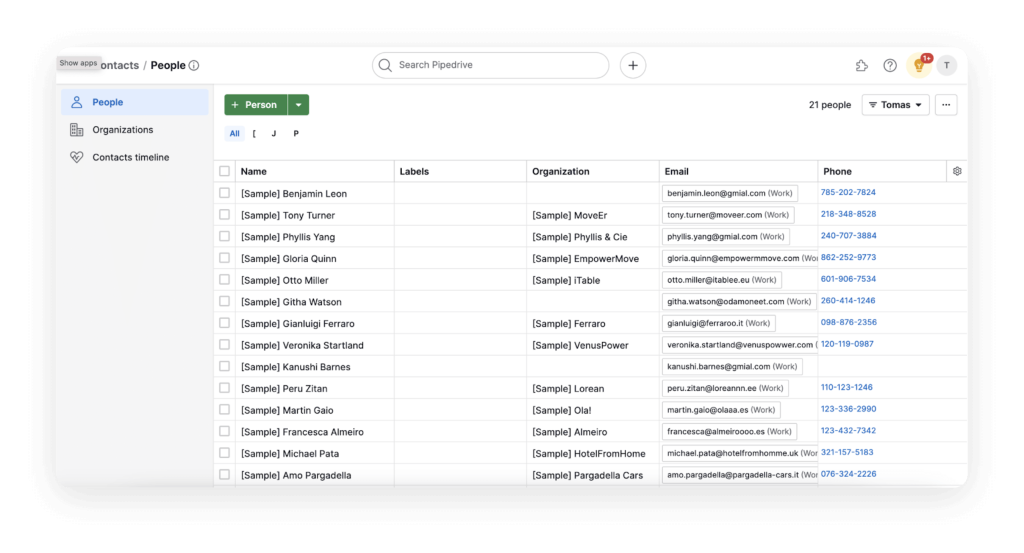This screenshot has width=1024, height=553.
Task: Open the sales assistant lightbulb notifications
Action: [919, 65]
